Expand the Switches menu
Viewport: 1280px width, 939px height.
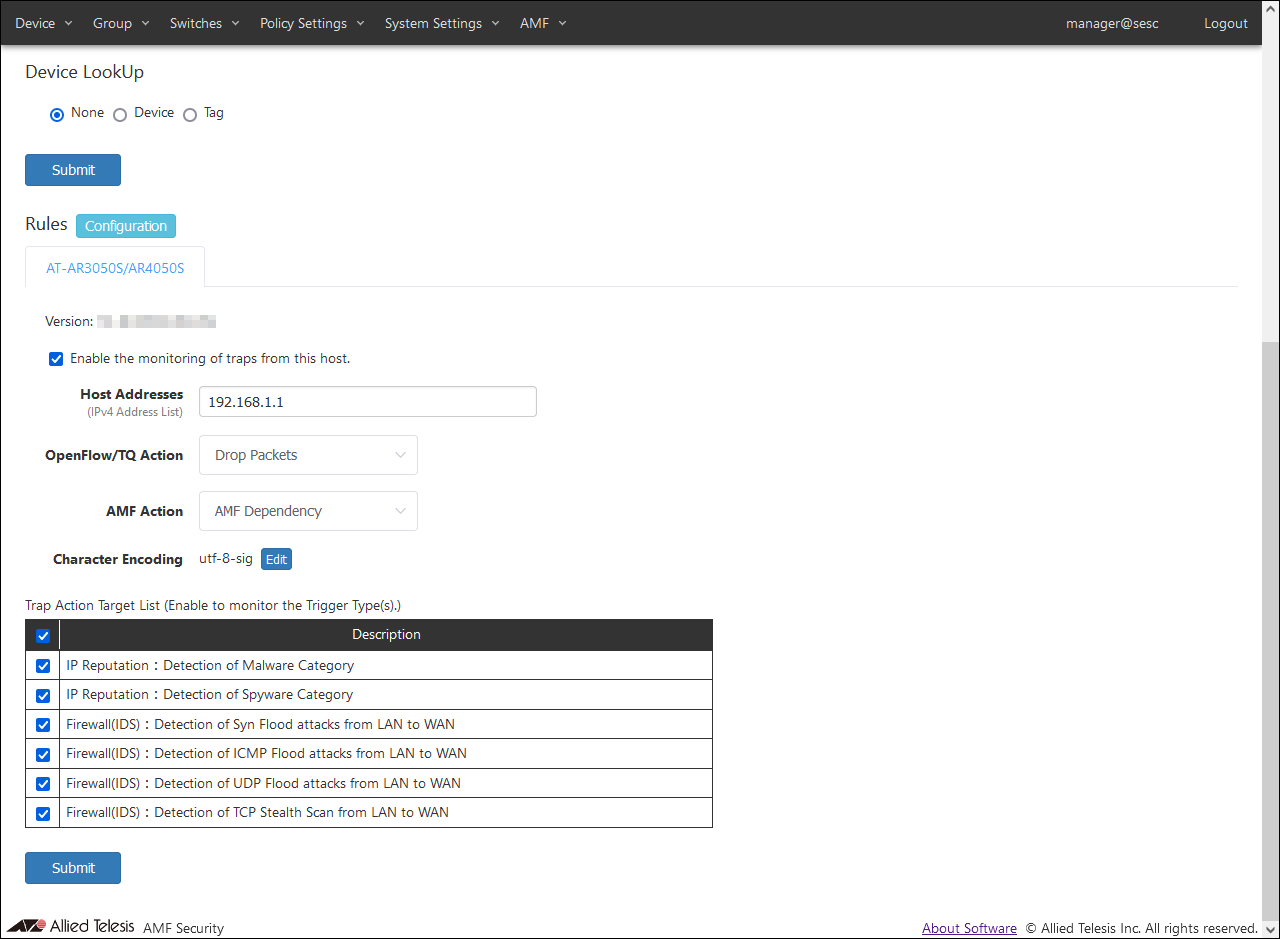pyautogui.click(x=204, y=23)
